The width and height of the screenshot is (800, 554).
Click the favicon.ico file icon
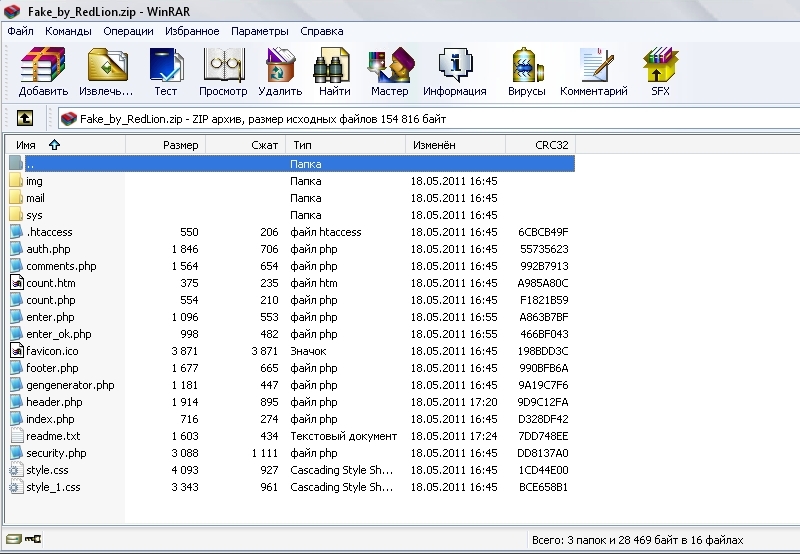tap(17, 350)
